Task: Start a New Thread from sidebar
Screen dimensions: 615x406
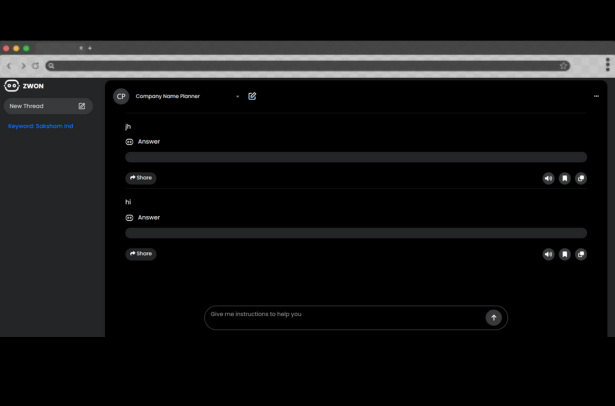Action: tap(47, 106)
